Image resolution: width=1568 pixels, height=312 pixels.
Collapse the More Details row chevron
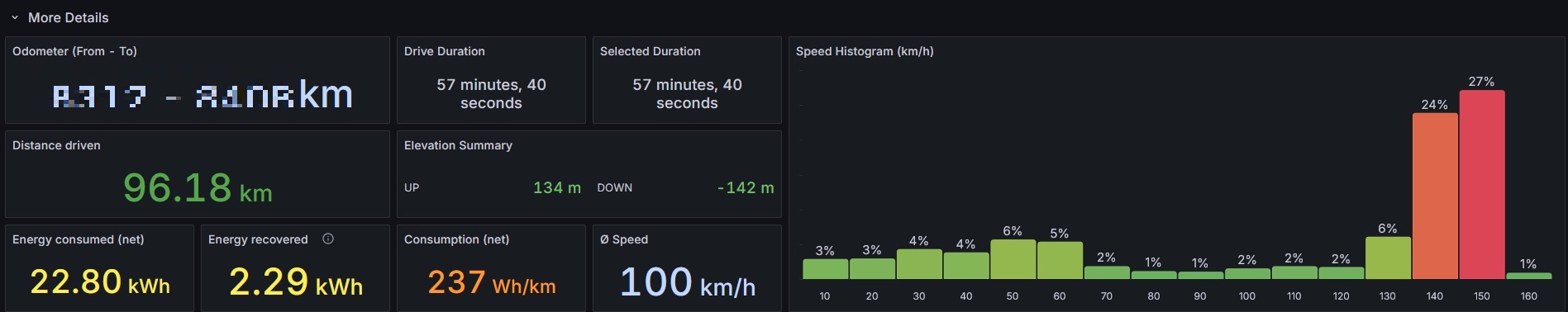click(x=15, y=17)
